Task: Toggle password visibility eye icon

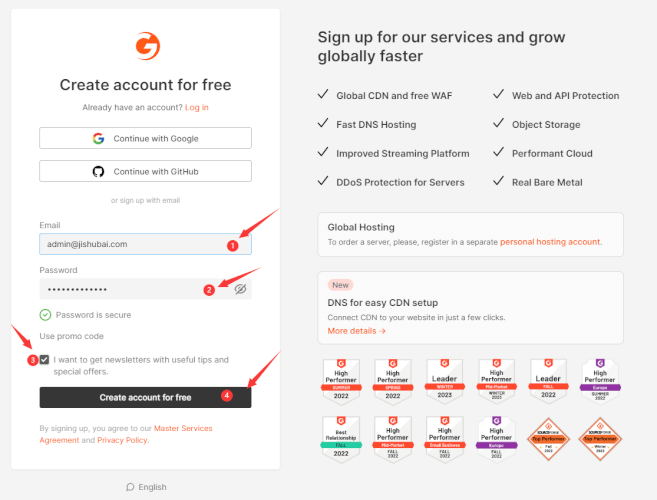Action: point(240,289)
